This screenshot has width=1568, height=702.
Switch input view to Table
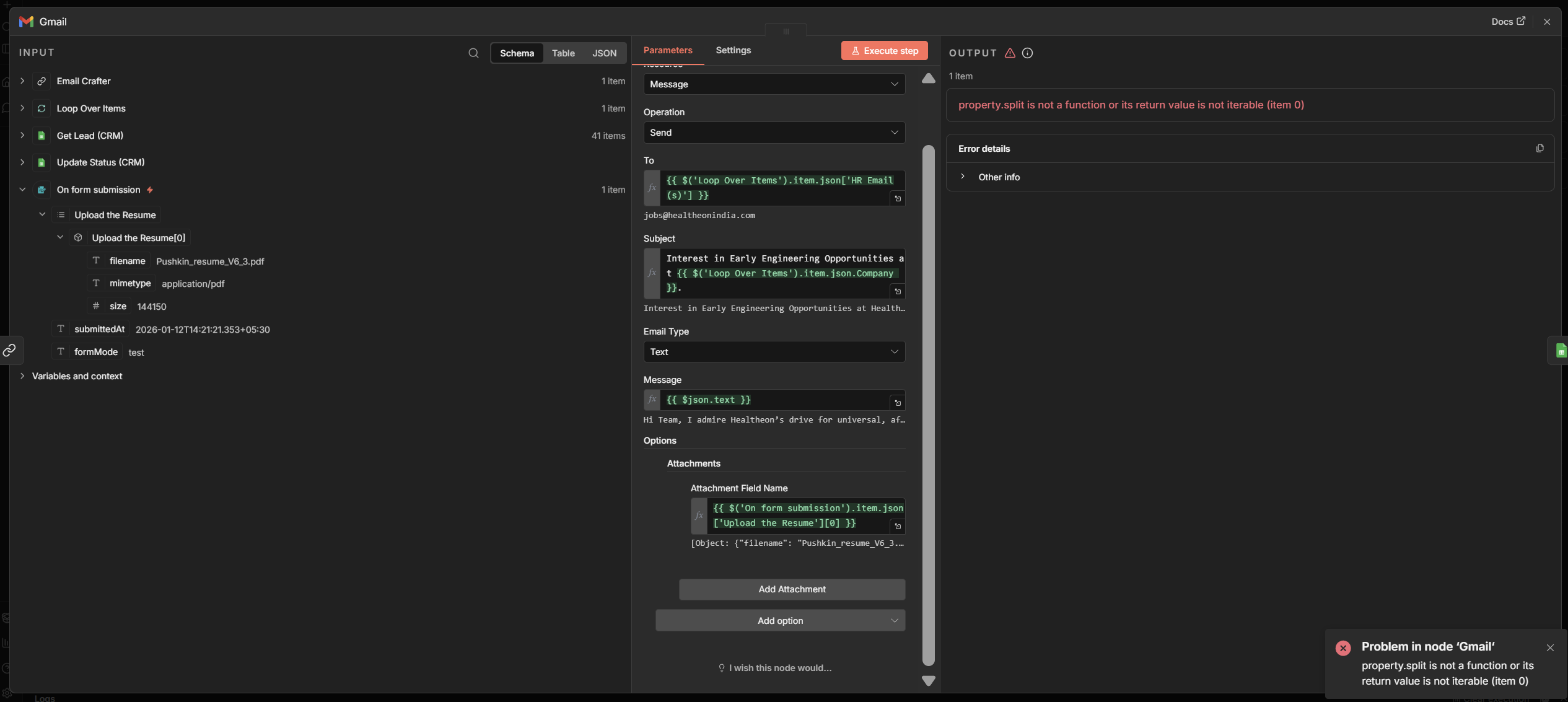(x=563, y=53)
